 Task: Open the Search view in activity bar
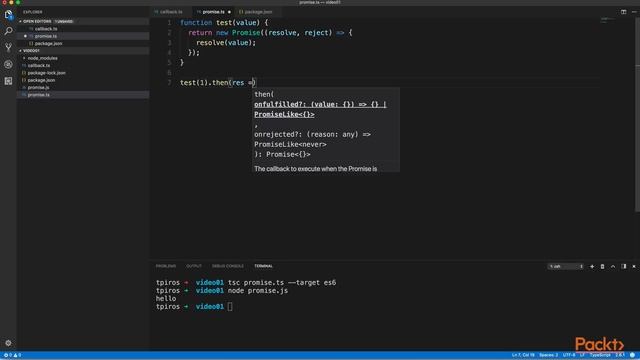click(x=8, y=31)
